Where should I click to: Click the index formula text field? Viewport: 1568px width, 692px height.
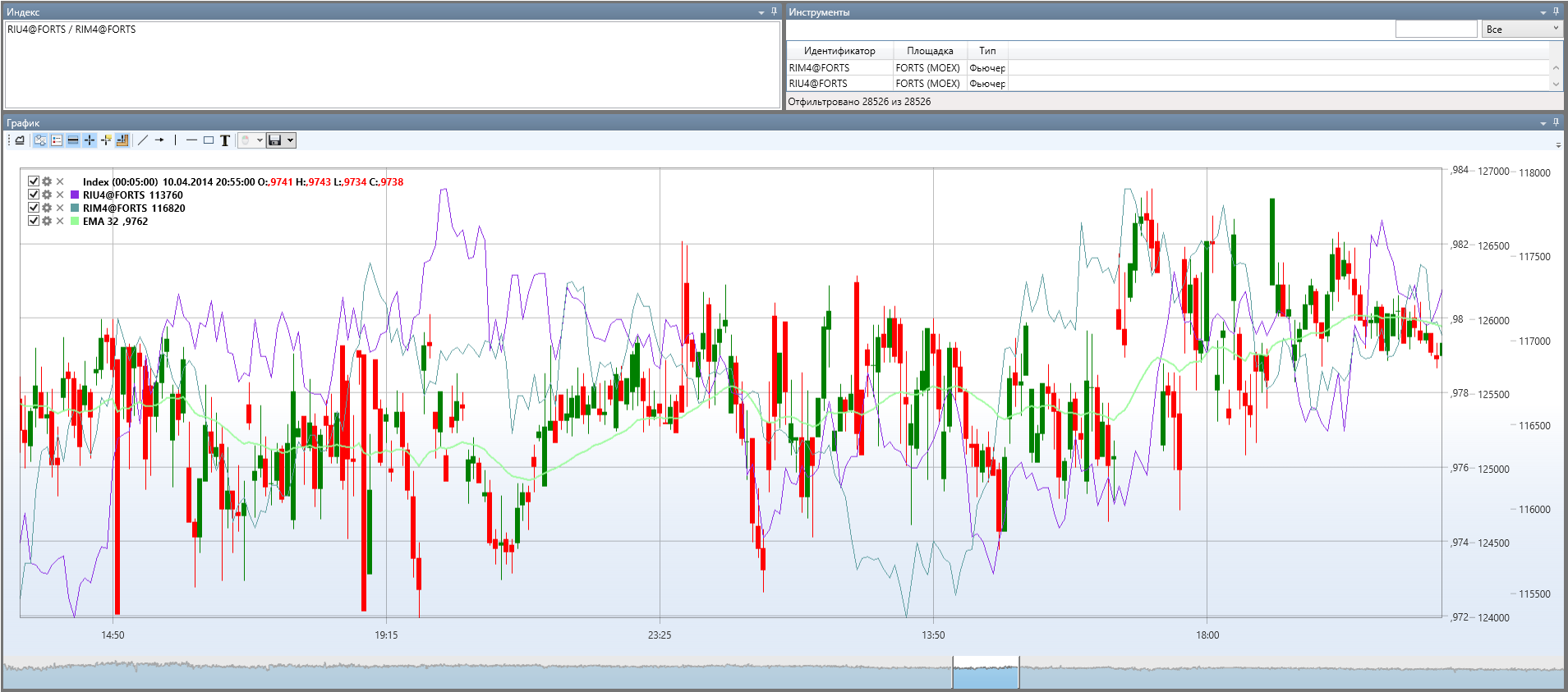[x=393, y=64]
